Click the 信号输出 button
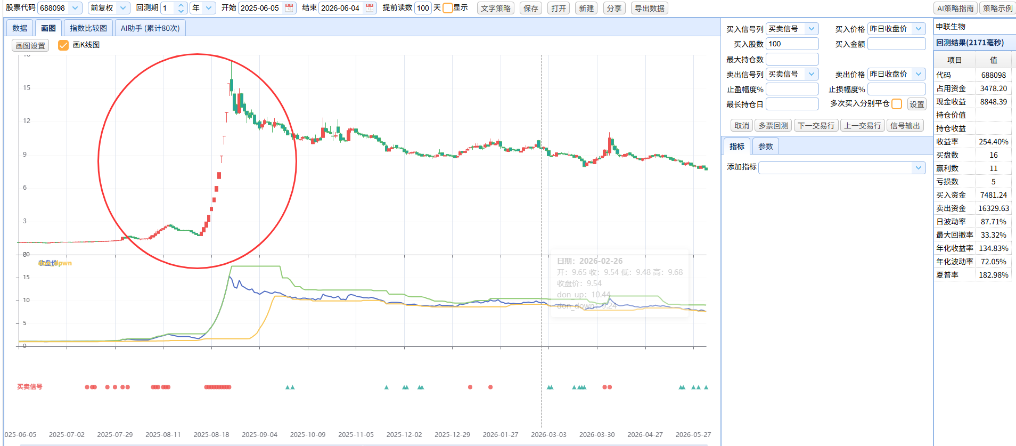The image size is (1016, 446). point(905,125)
